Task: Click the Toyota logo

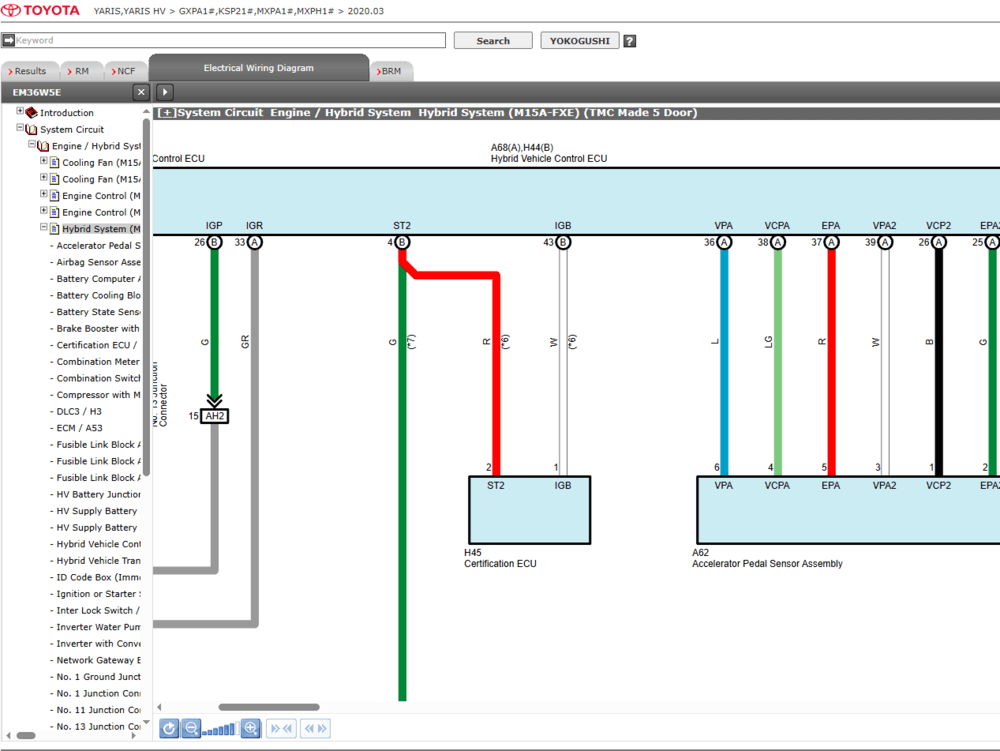Action: tap(42, 11)
